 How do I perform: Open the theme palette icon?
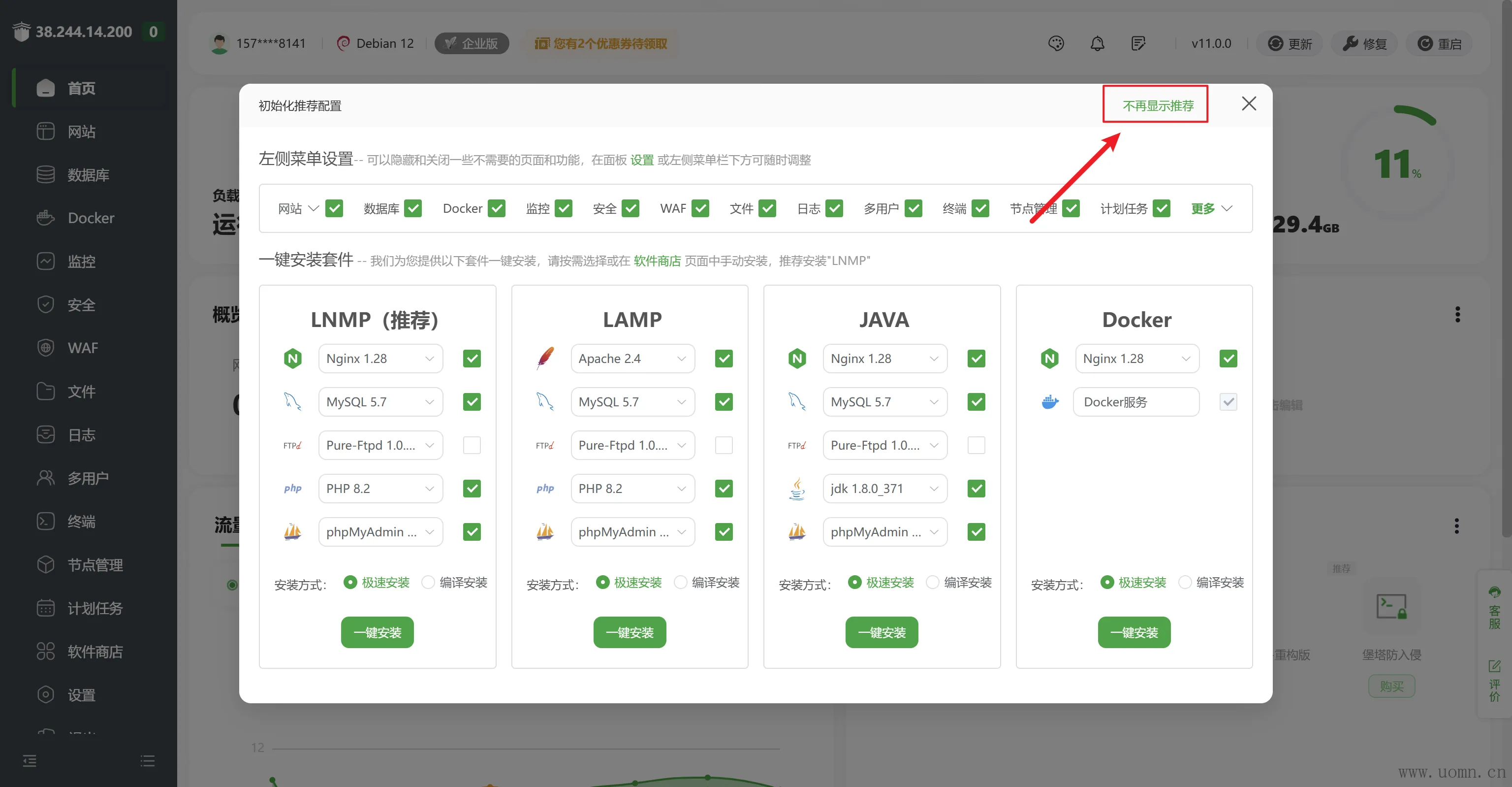coord(1055,43)
